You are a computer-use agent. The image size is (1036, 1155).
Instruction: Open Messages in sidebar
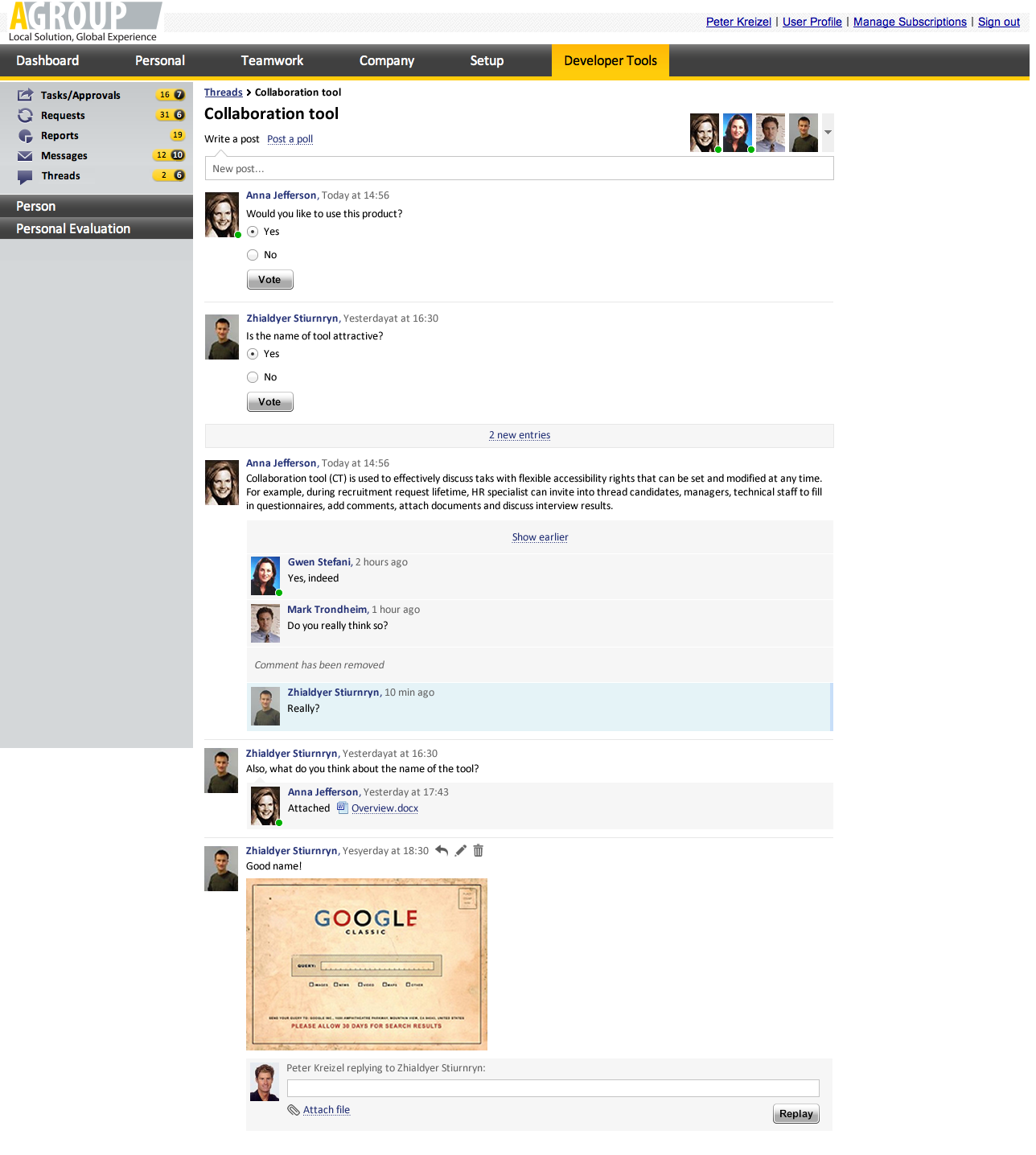64,155
